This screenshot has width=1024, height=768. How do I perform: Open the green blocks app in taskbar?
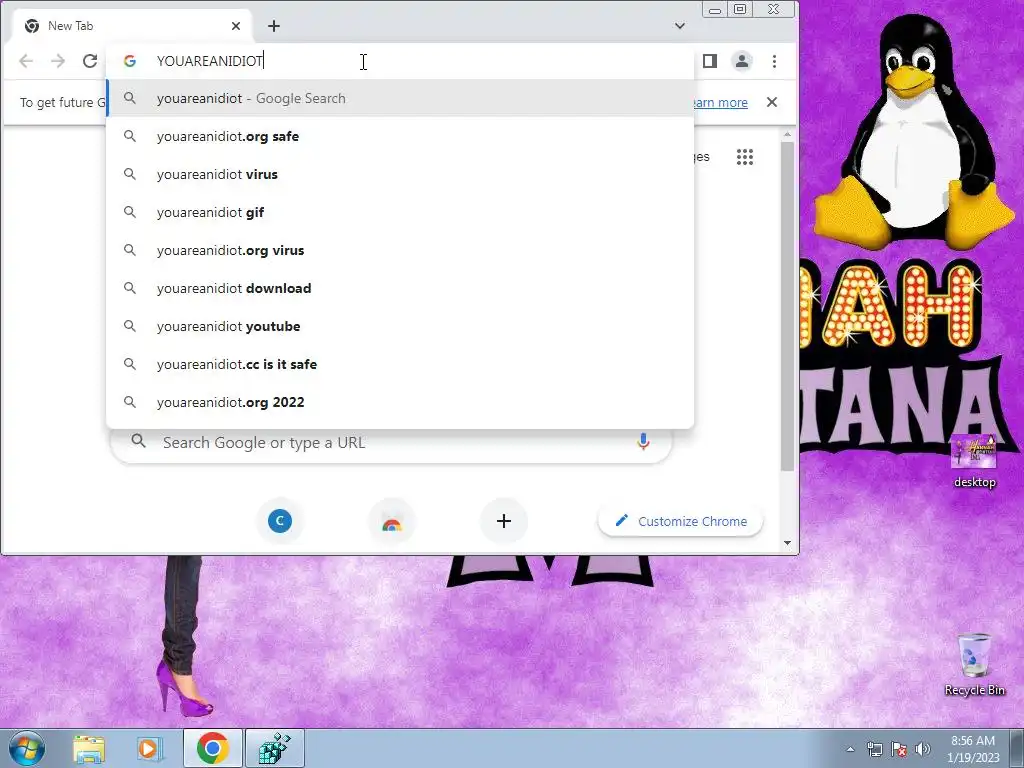274,748
